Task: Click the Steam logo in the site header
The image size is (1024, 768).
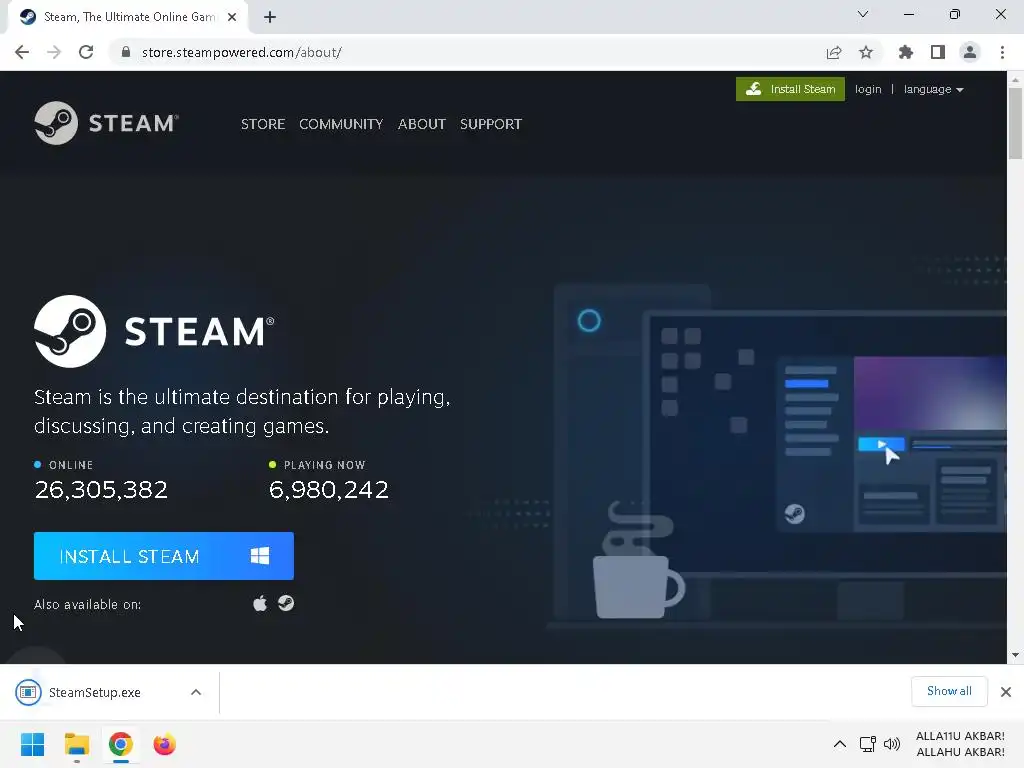Action: tap(106, 123)
